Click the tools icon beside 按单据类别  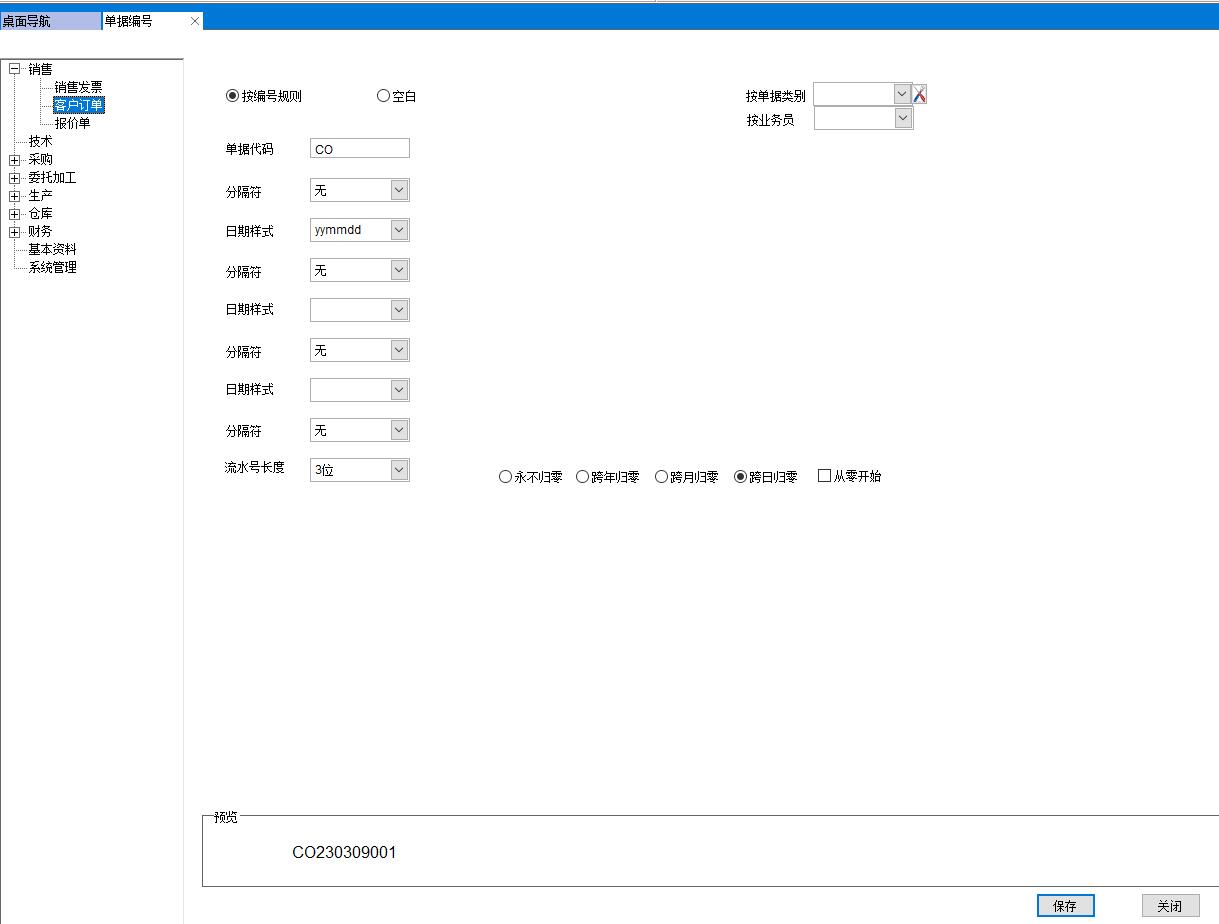coord(920,94)
